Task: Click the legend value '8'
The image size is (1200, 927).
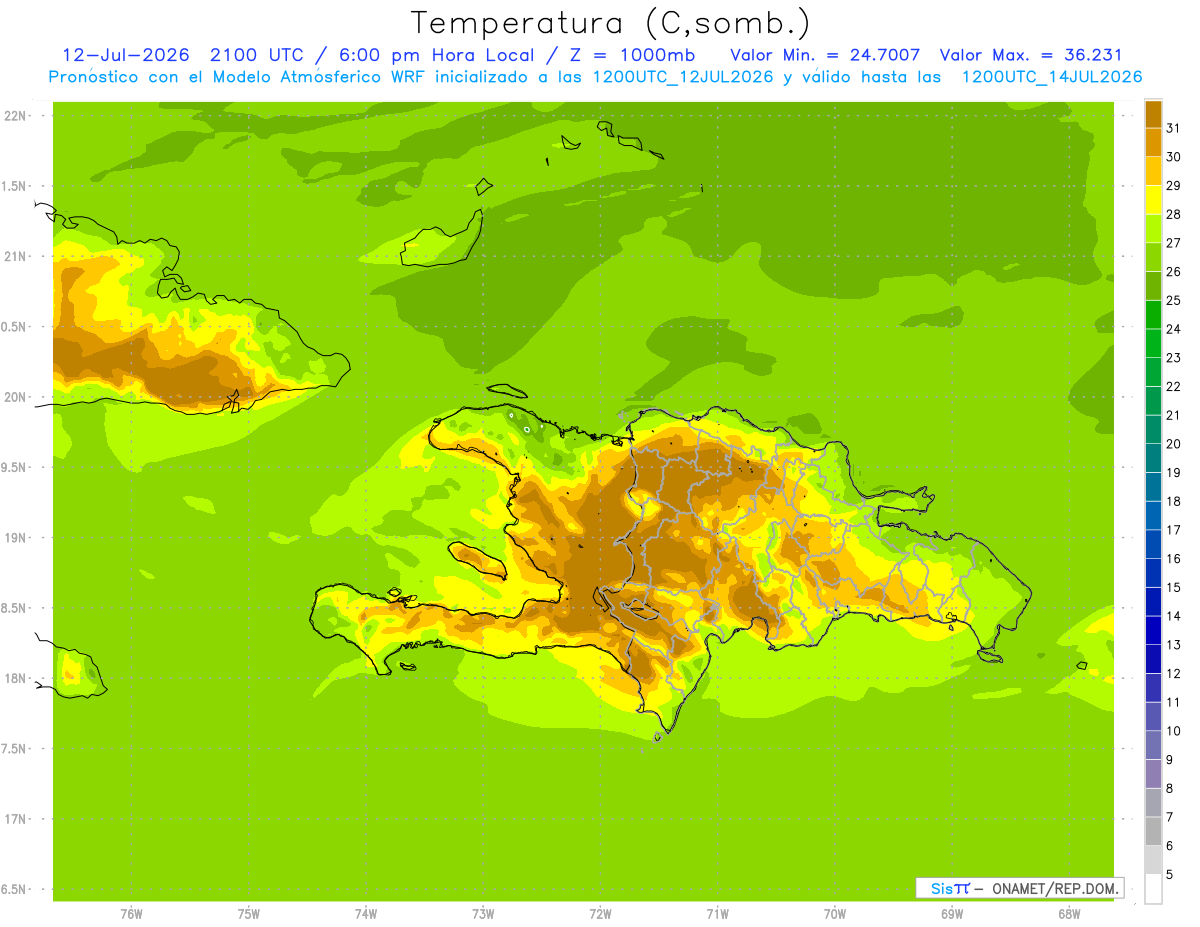Action: click(x=1170, y=789)
